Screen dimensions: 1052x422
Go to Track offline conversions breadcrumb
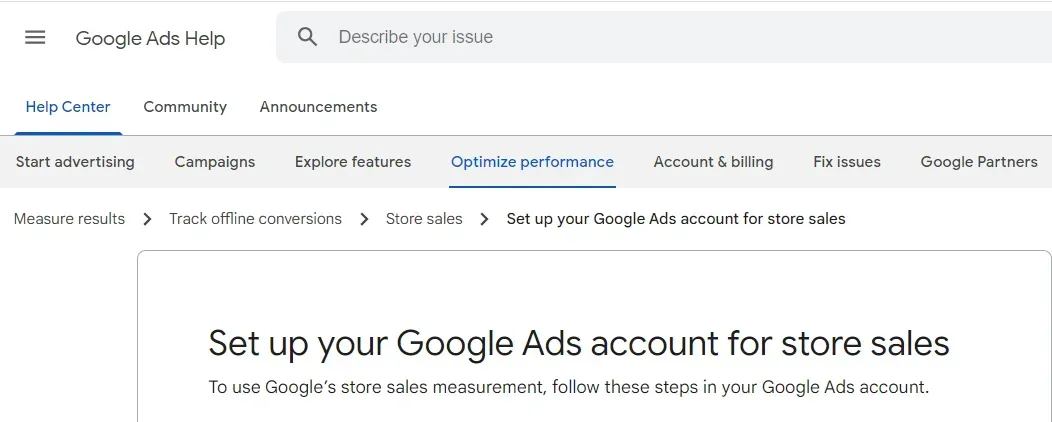[255, 219]
